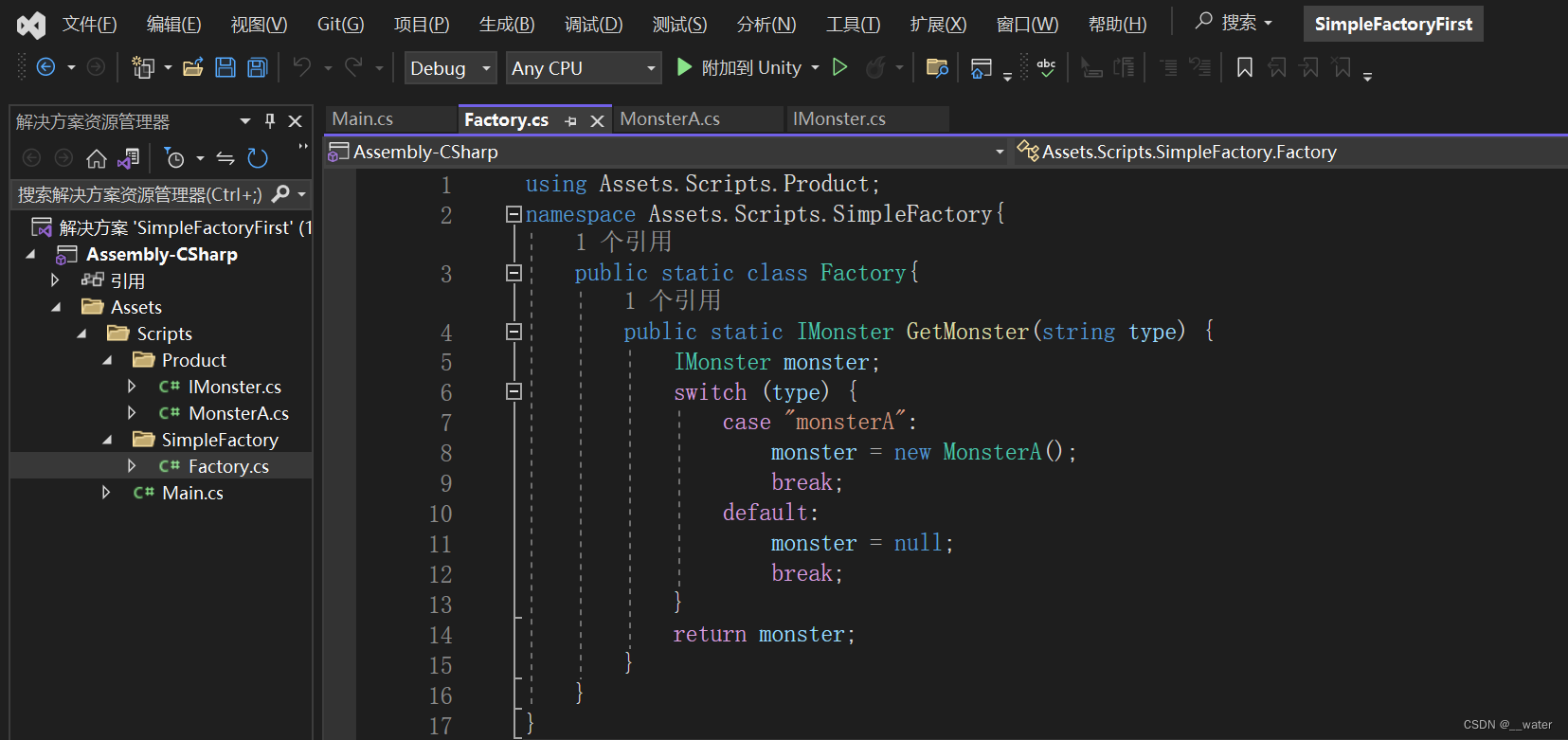Save the current file with disk icon
This screenshot has width=1568, height=740.
(225, 67)
